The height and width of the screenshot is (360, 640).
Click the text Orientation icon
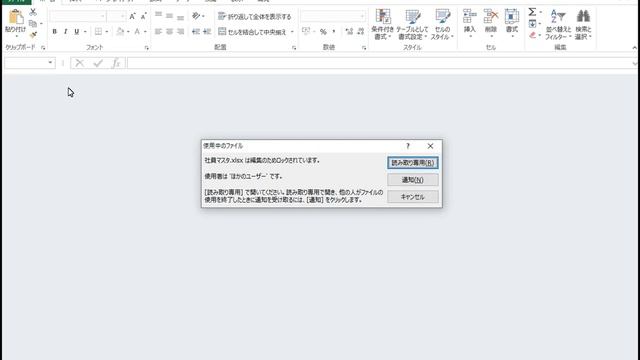click(x=197, y=16)
